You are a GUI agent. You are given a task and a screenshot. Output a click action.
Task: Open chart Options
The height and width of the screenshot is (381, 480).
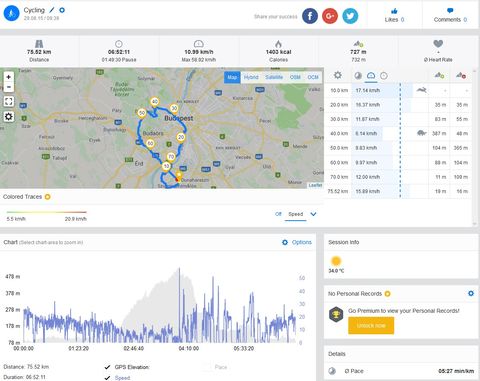297,242
